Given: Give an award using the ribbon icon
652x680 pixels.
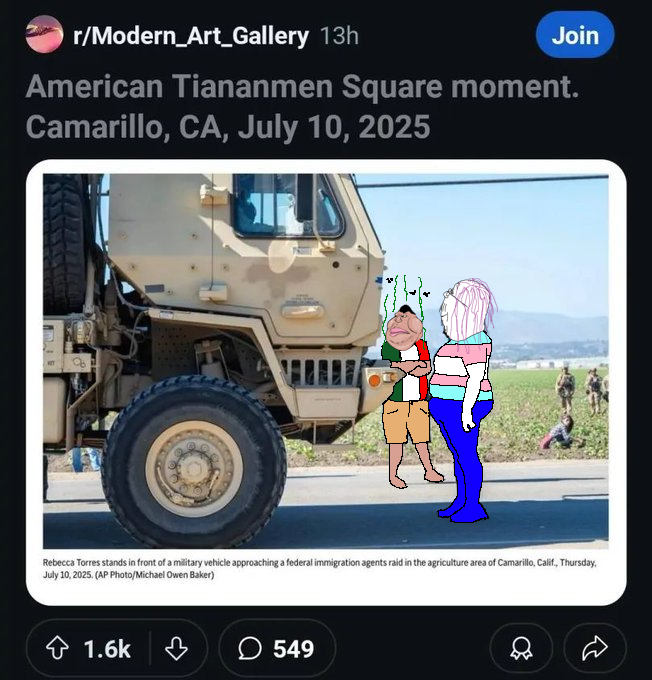Looking at the screenshot, I should point(521,648).
